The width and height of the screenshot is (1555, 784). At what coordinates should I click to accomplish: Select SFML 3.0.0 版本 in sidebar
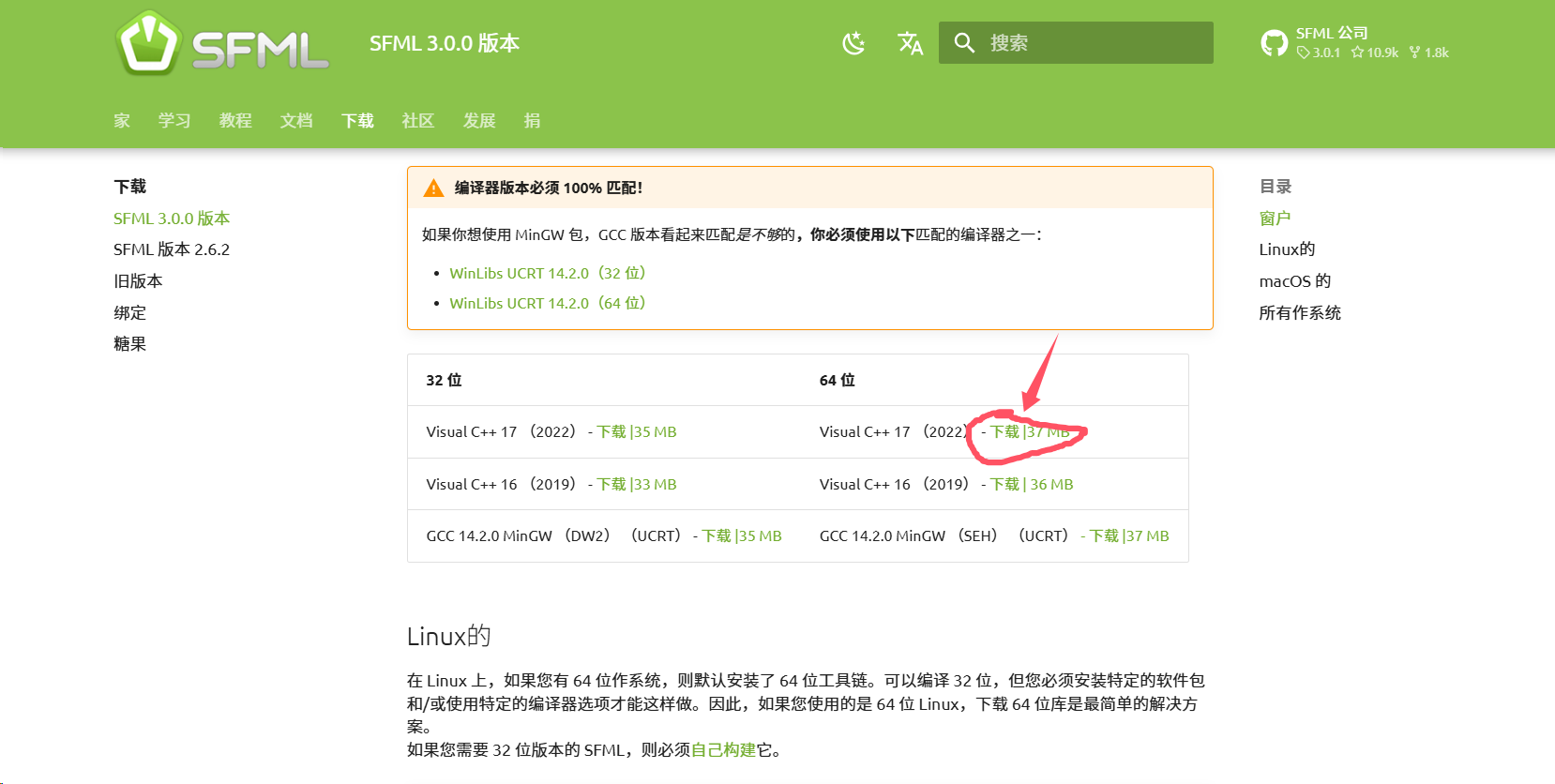(172, 219)
